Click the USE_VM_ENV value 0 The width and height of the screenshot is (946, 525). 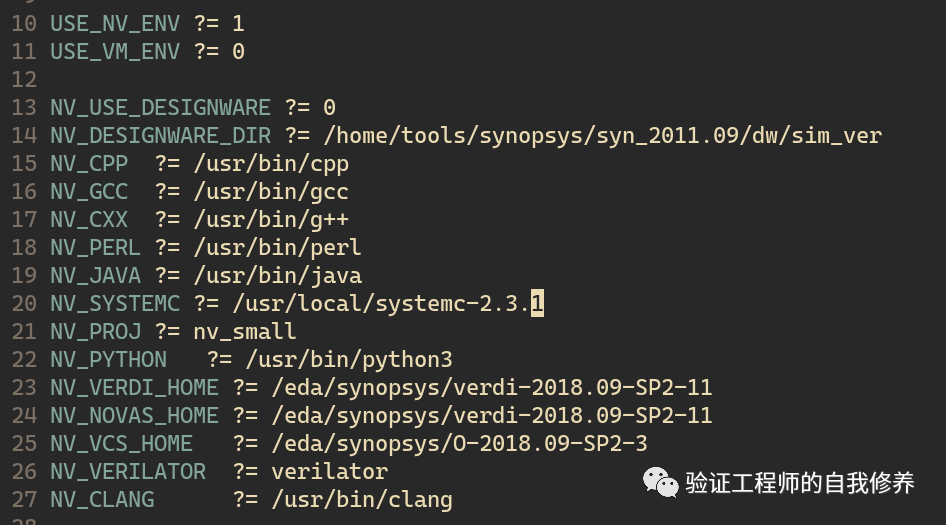(x=238, y=52)
